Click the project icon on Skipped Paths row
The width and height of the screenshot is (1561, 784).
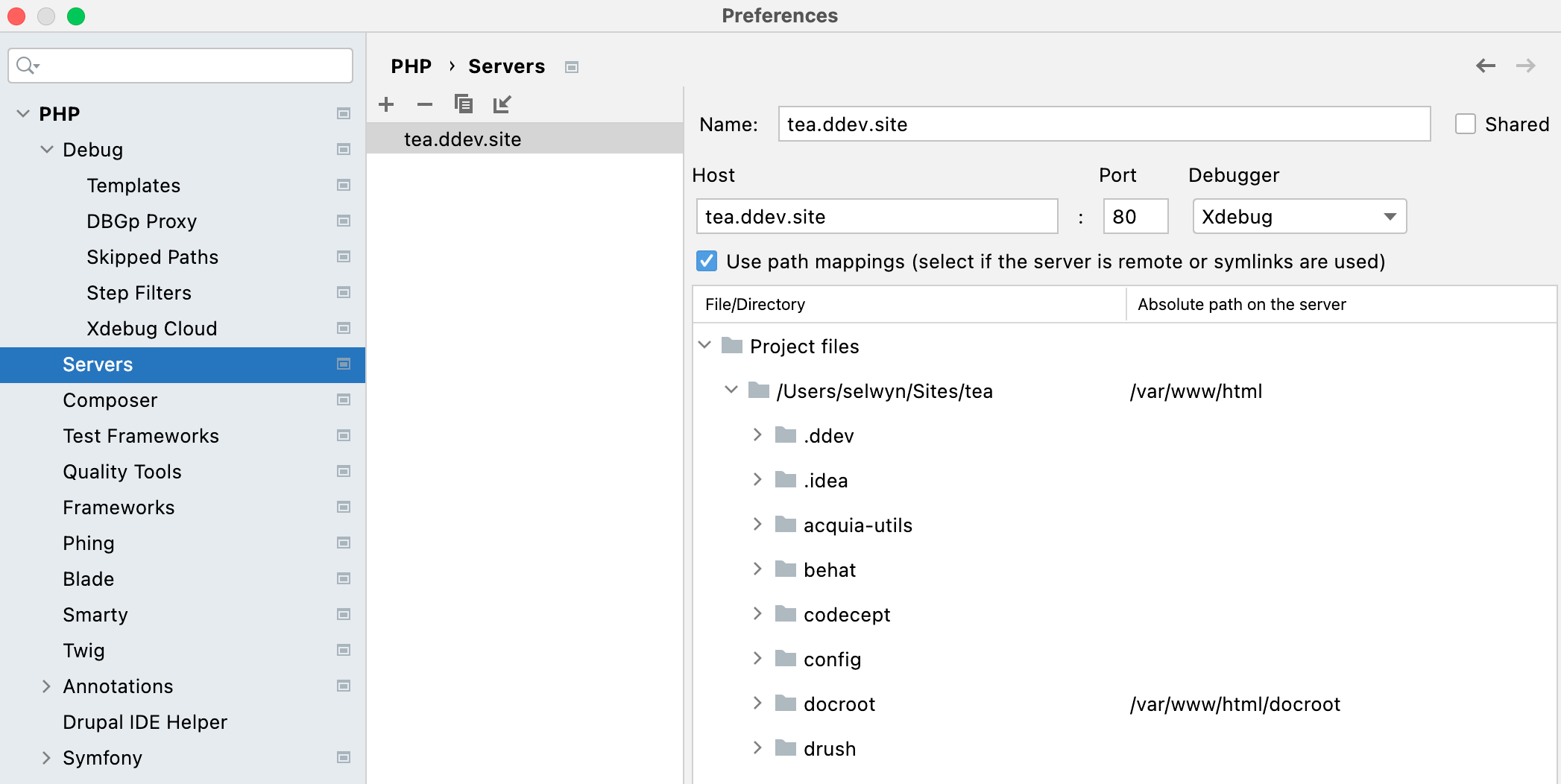(x=344, y=256)
